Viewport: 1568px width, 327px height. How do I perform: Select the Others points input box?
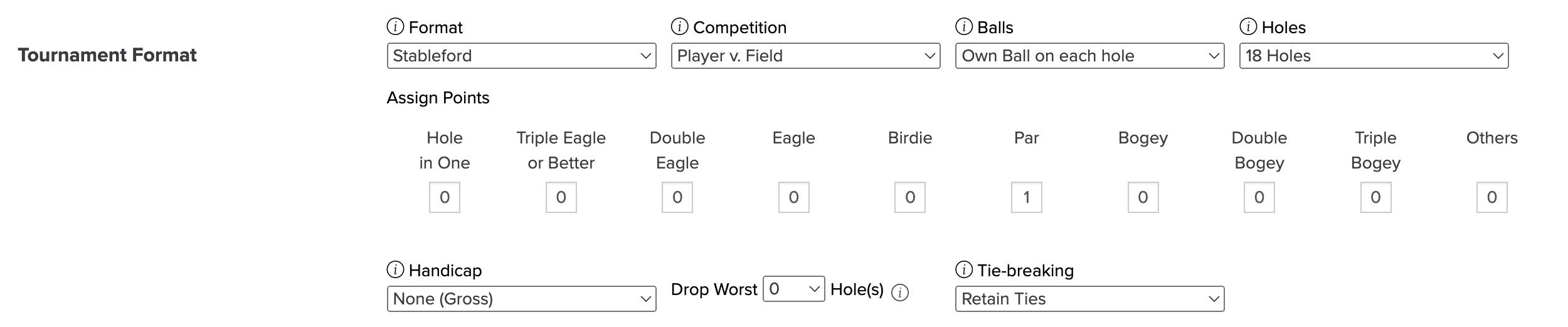coord(1492,197)
